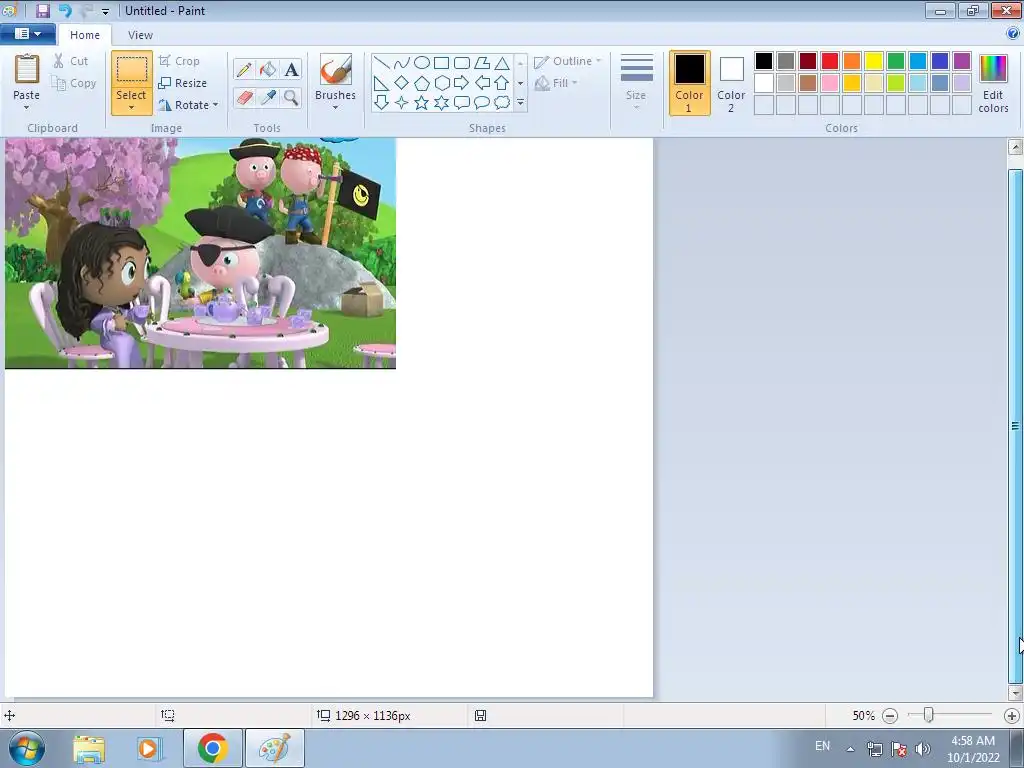Click the Paste clipboard button
The width and height of the screenshot is (1024, 768).
point(27,71)
